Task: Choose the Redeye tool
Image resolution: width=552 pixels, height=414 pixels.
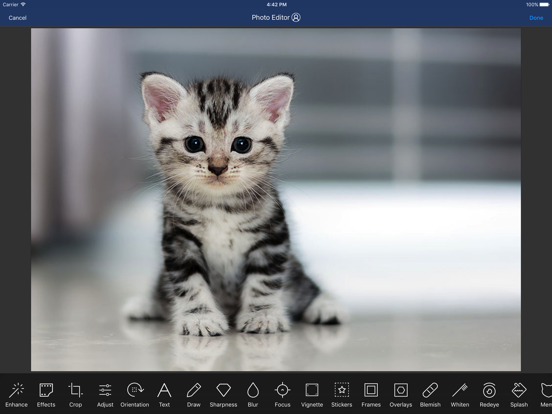Action: [x=489, y=395]
